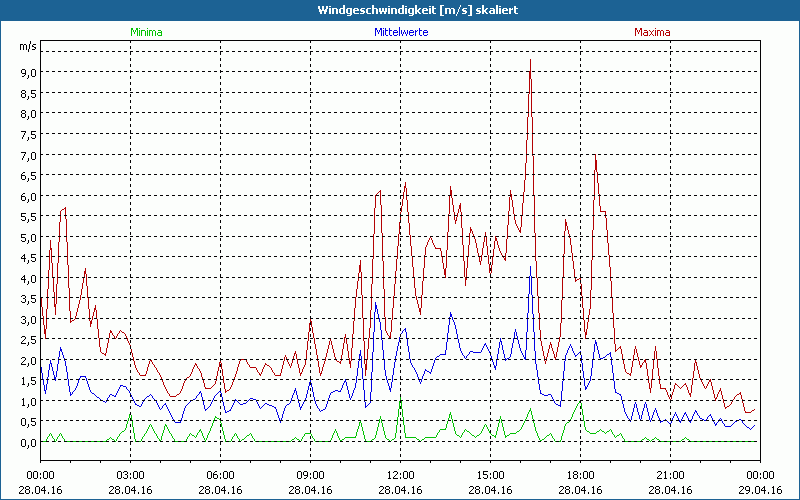The height and width of the screenshot is (500, 800).
Task: Click the 7,0 y-axis value
Action: 28,155
